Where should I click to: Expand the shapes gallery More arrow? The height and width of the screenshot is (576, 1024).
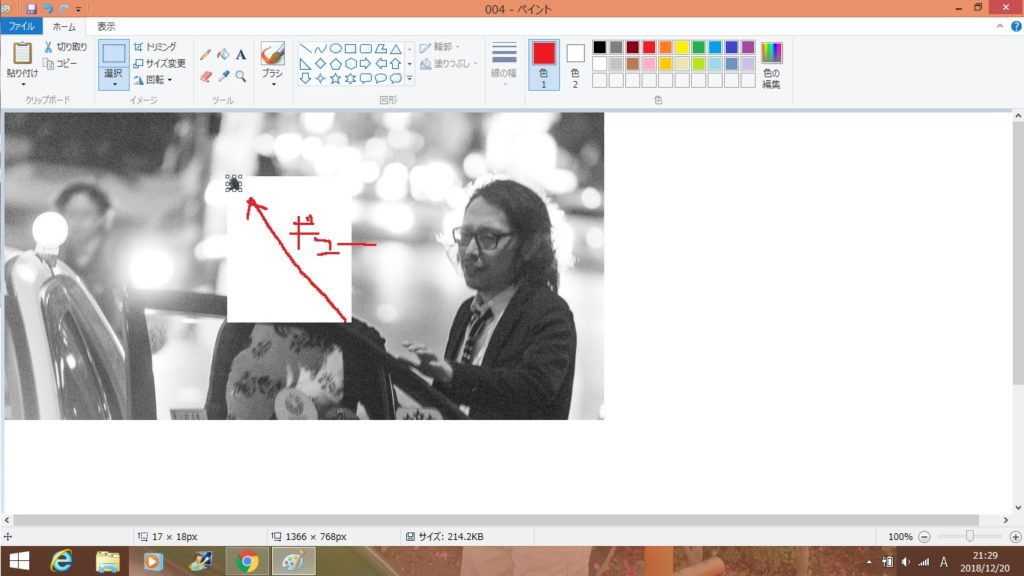pyautogui.click(x=409, y=78)
